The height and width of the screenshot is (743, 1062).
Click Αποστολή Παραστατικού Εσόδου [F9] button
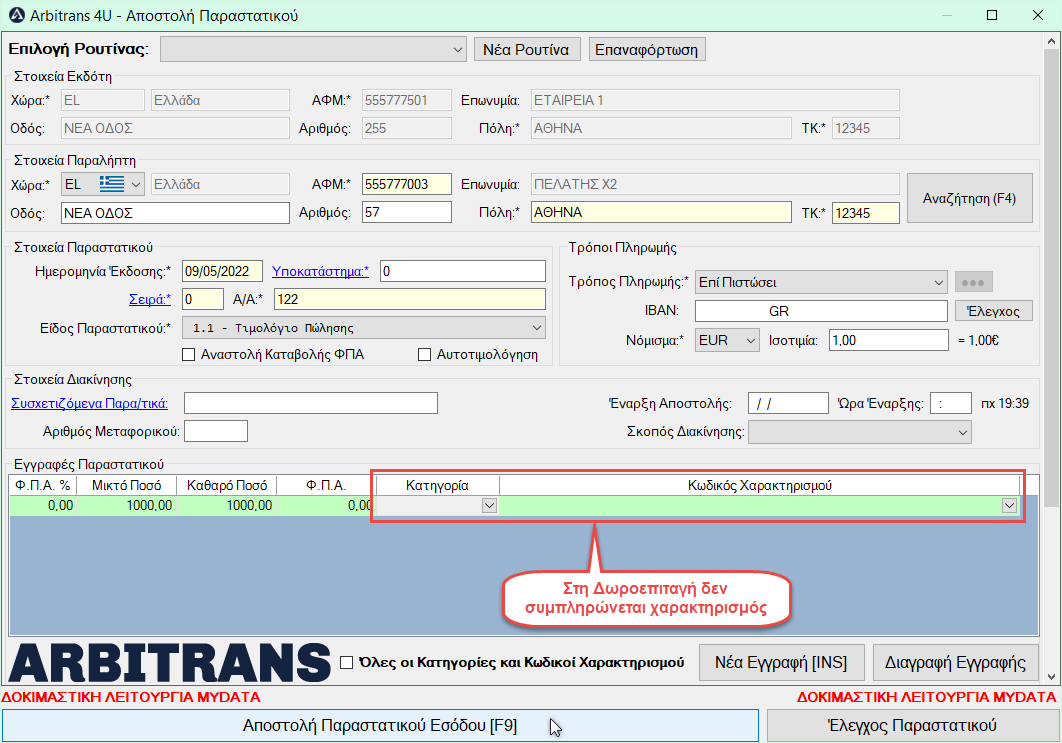380,725
